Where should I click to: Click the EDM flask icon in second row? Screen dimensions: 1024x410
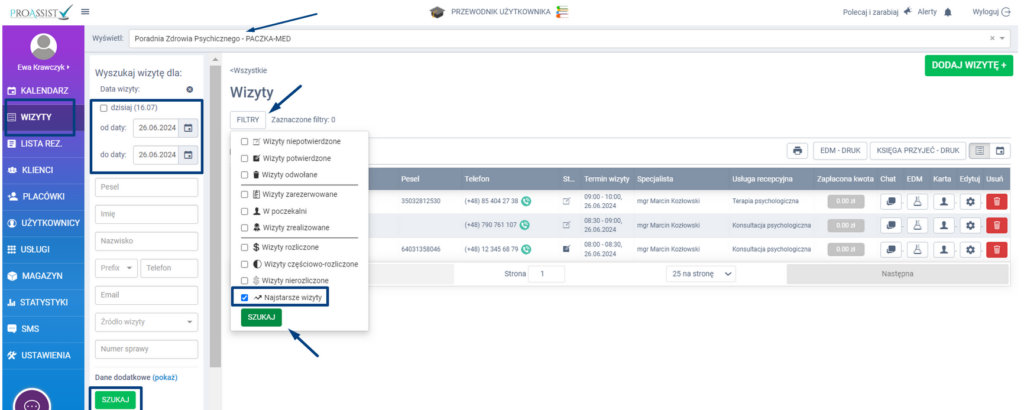[x=914, y=225]
